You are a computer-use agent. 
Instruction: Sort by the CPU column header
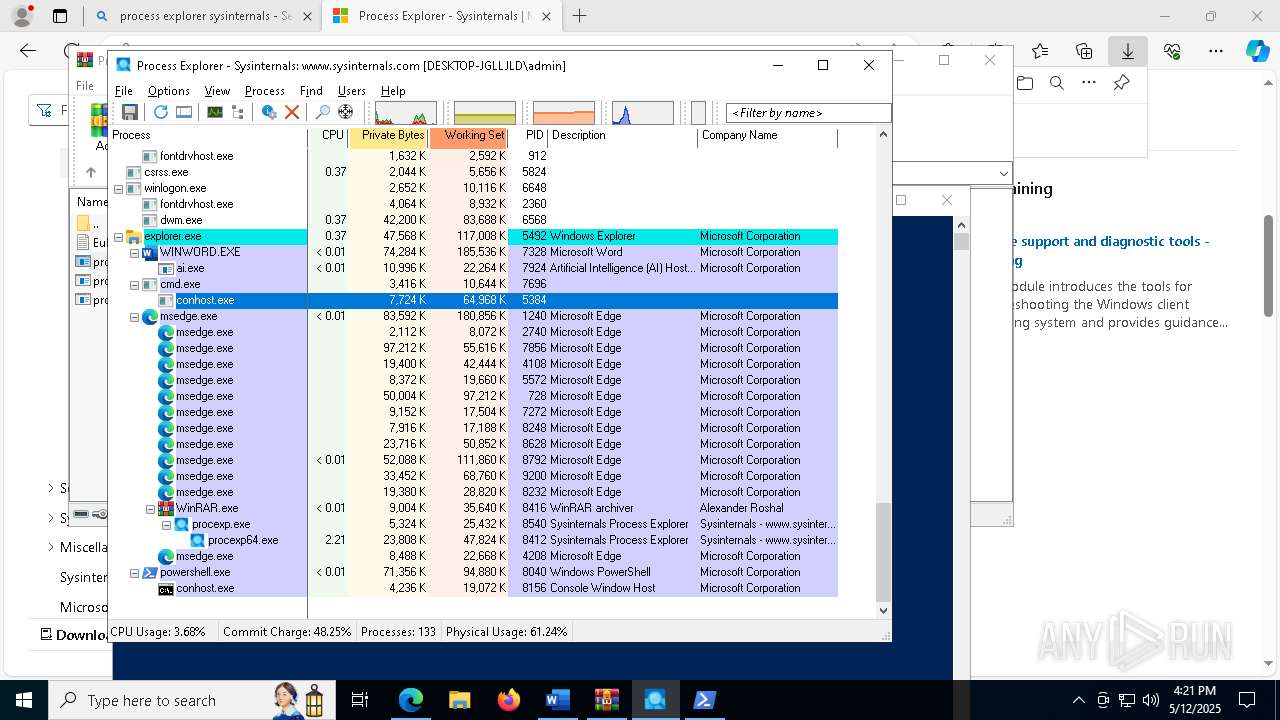pos(328,136)
